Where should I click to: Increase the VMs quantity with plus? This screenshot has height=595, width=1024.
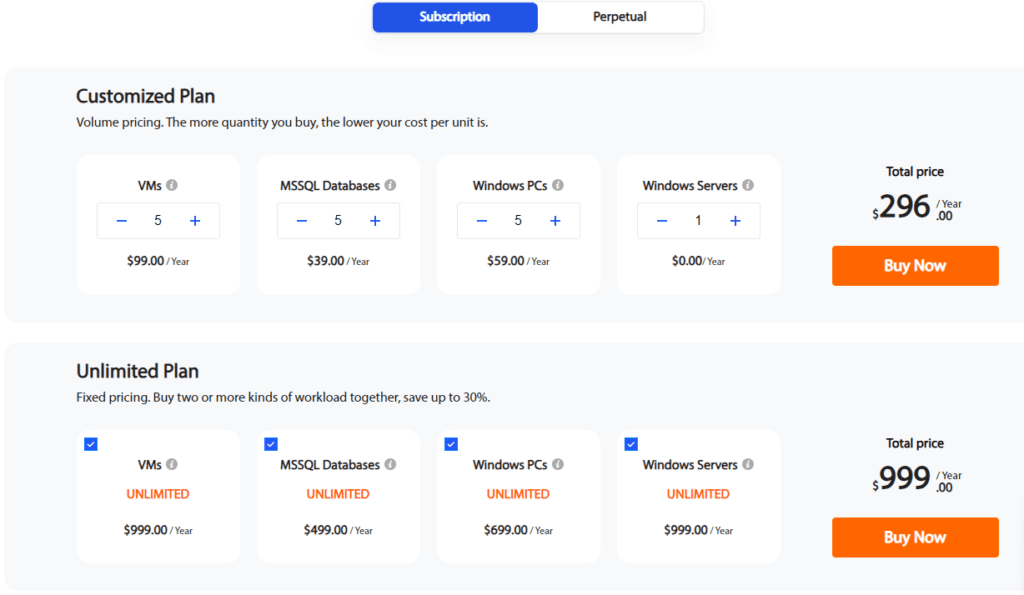click(x=195, y=221)
